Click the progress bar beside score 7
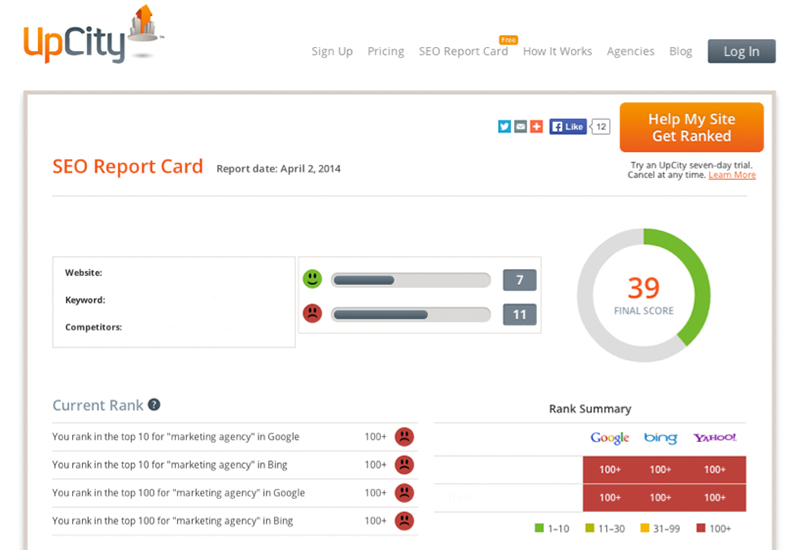 pyautogui.click(x=411, y=280)
